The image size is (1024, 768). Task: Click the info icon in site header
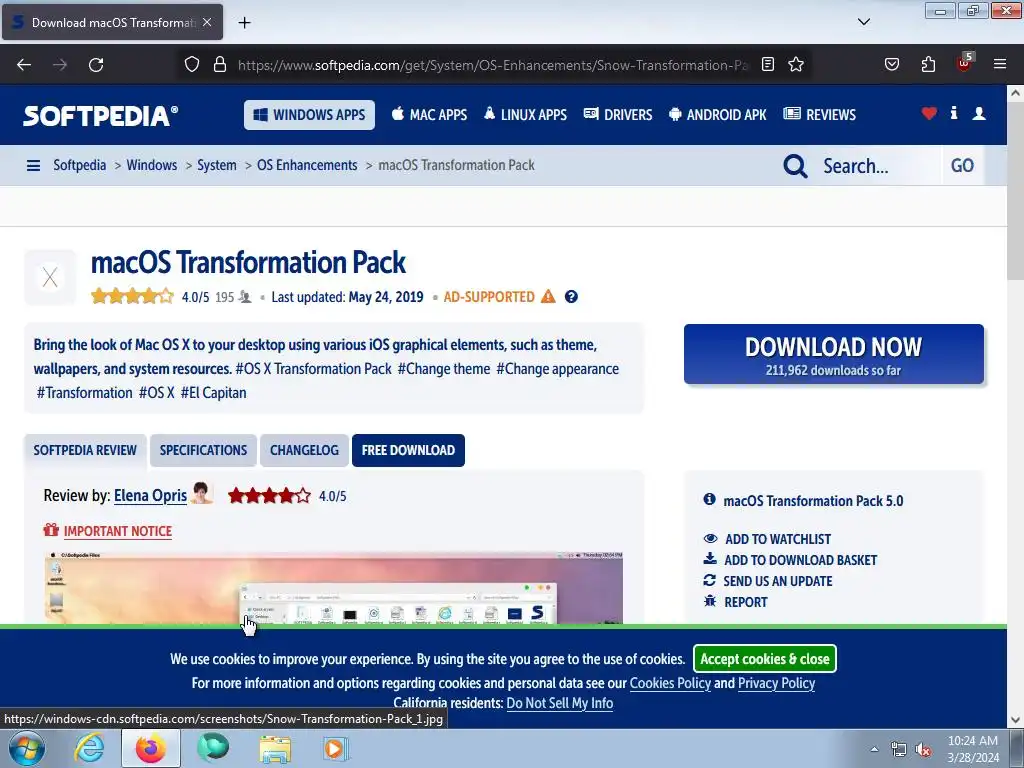tap(954, 113)
